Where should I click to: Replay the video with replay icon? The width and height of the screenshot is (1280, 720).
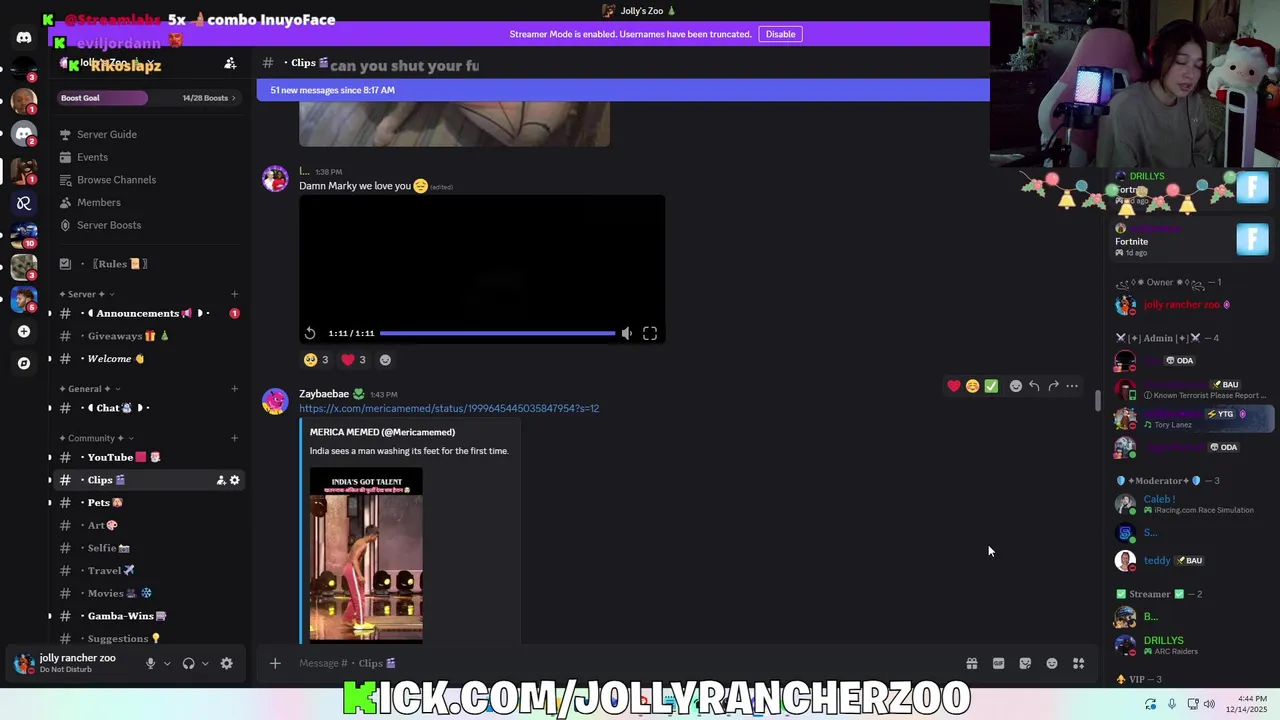(x=310, y=333)
